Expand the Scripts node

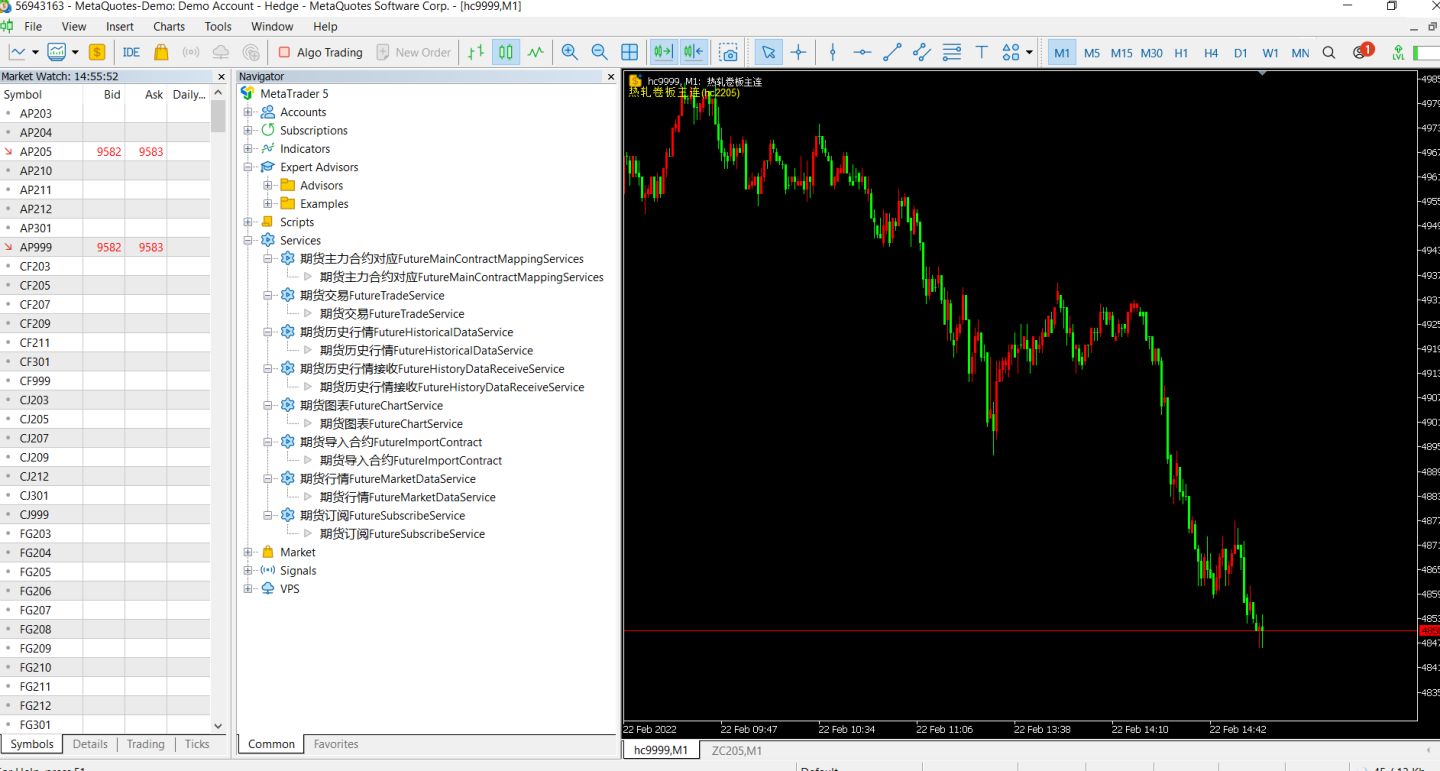248,222
